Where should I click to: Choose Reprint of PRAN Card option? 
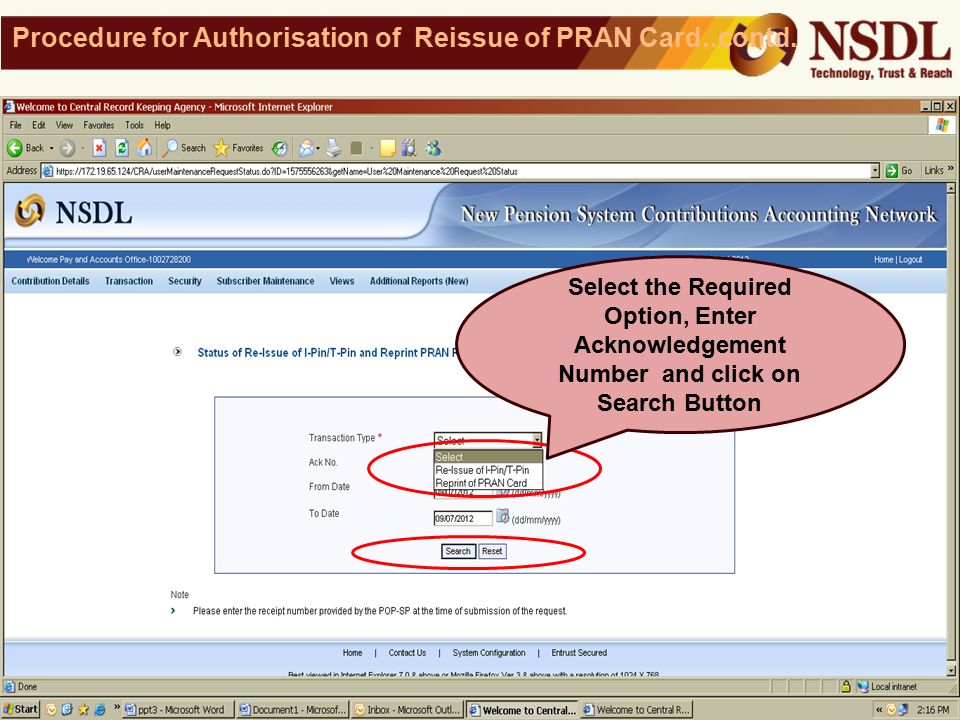tap(481, 482)
